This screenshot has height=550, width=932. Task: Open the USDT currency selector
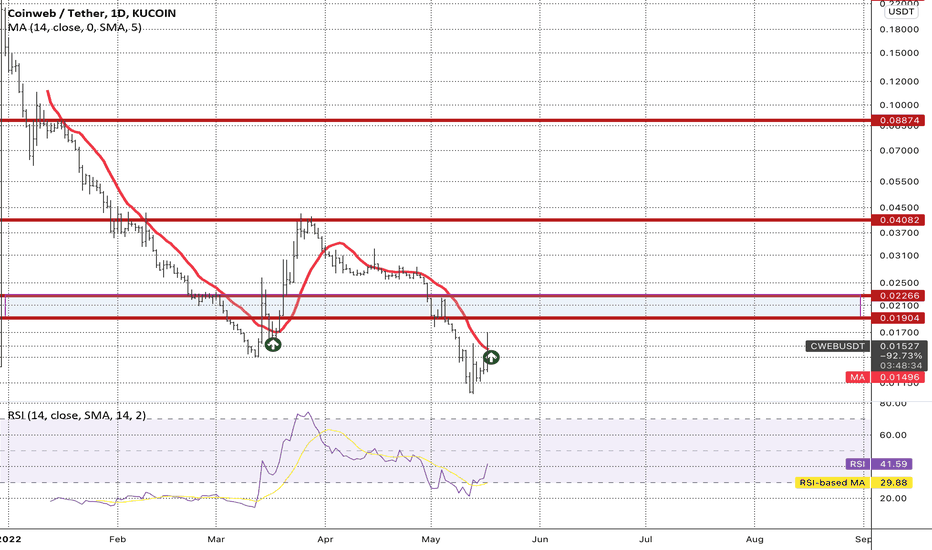[x=901, y=11]
